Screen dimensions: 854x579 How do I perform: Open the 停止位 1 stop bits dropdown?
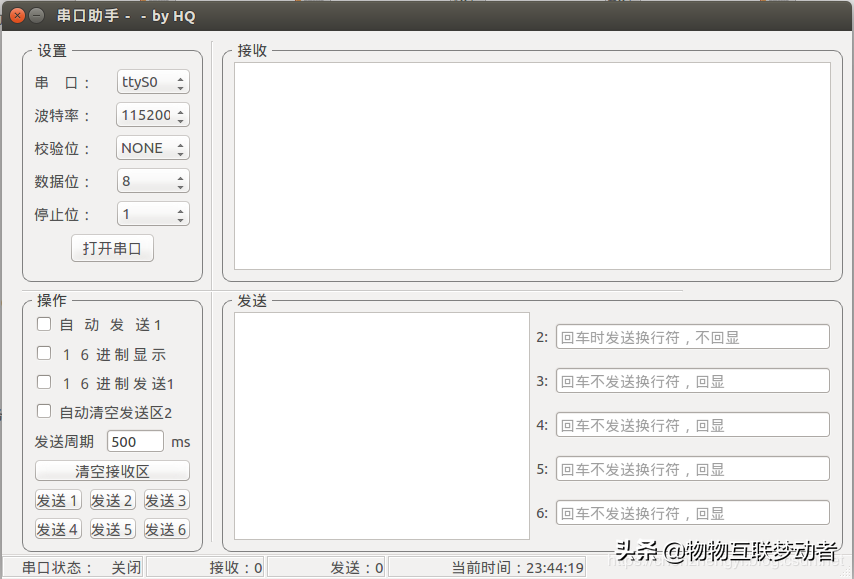(x=153, y=214)
